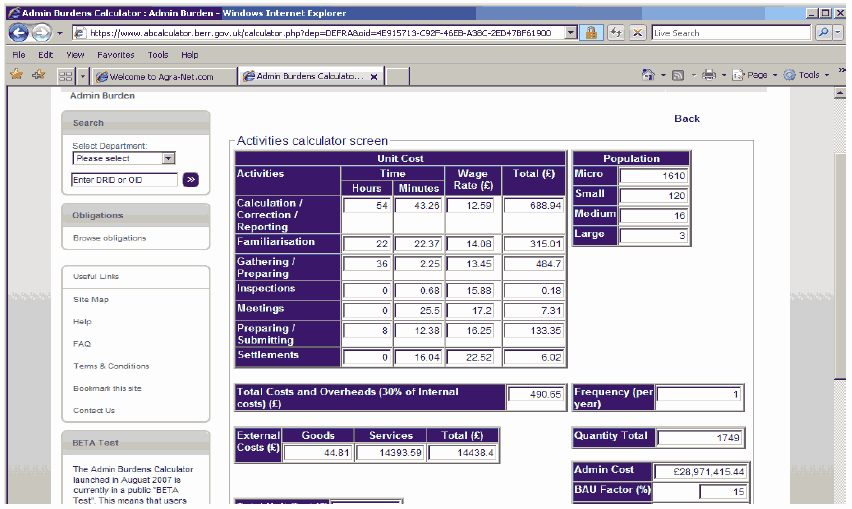The height and width of the screenshot is (509, 852).
Task: Close the Admin Burdens Calculator tab
Action: click(374, 77)
